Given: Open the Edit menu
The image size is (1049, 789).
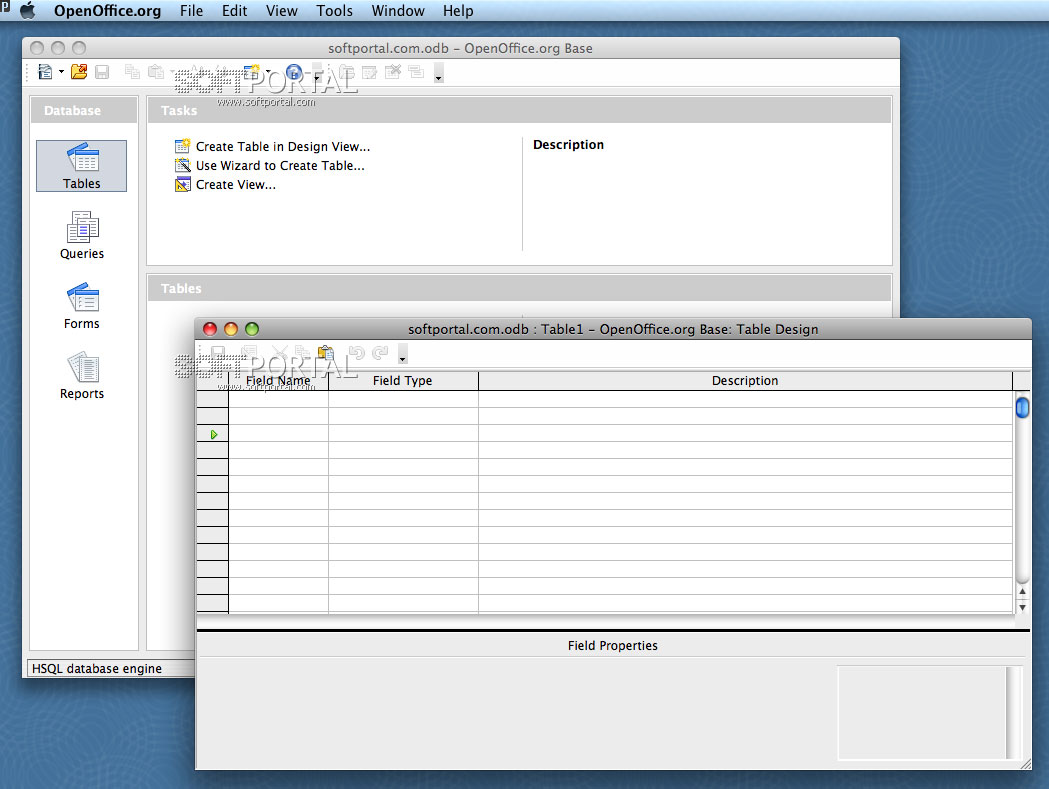Looking at the screenshot, I should click(234, 11).
